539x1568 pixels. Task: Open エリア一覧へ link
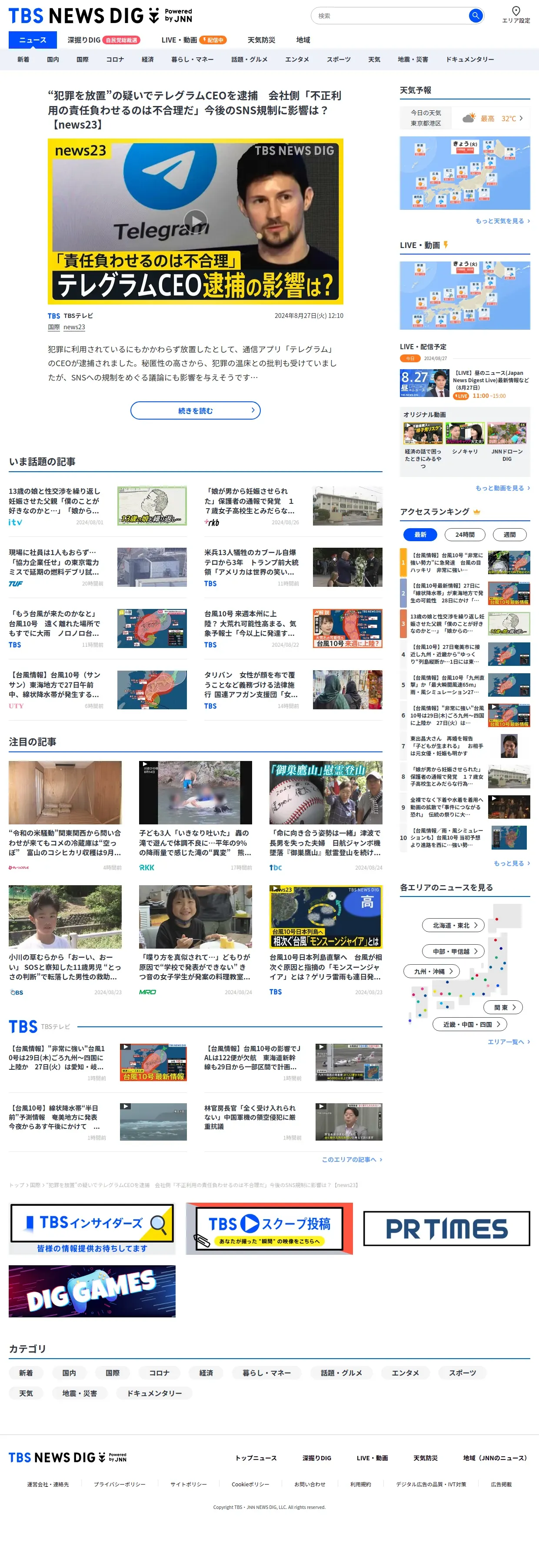point(509,1042)
